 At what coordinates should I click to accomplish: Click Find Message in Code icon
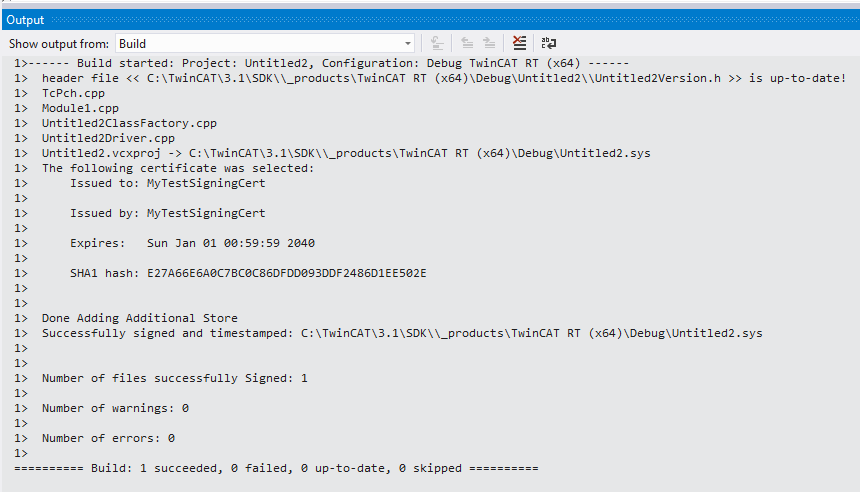click(437, 43)
